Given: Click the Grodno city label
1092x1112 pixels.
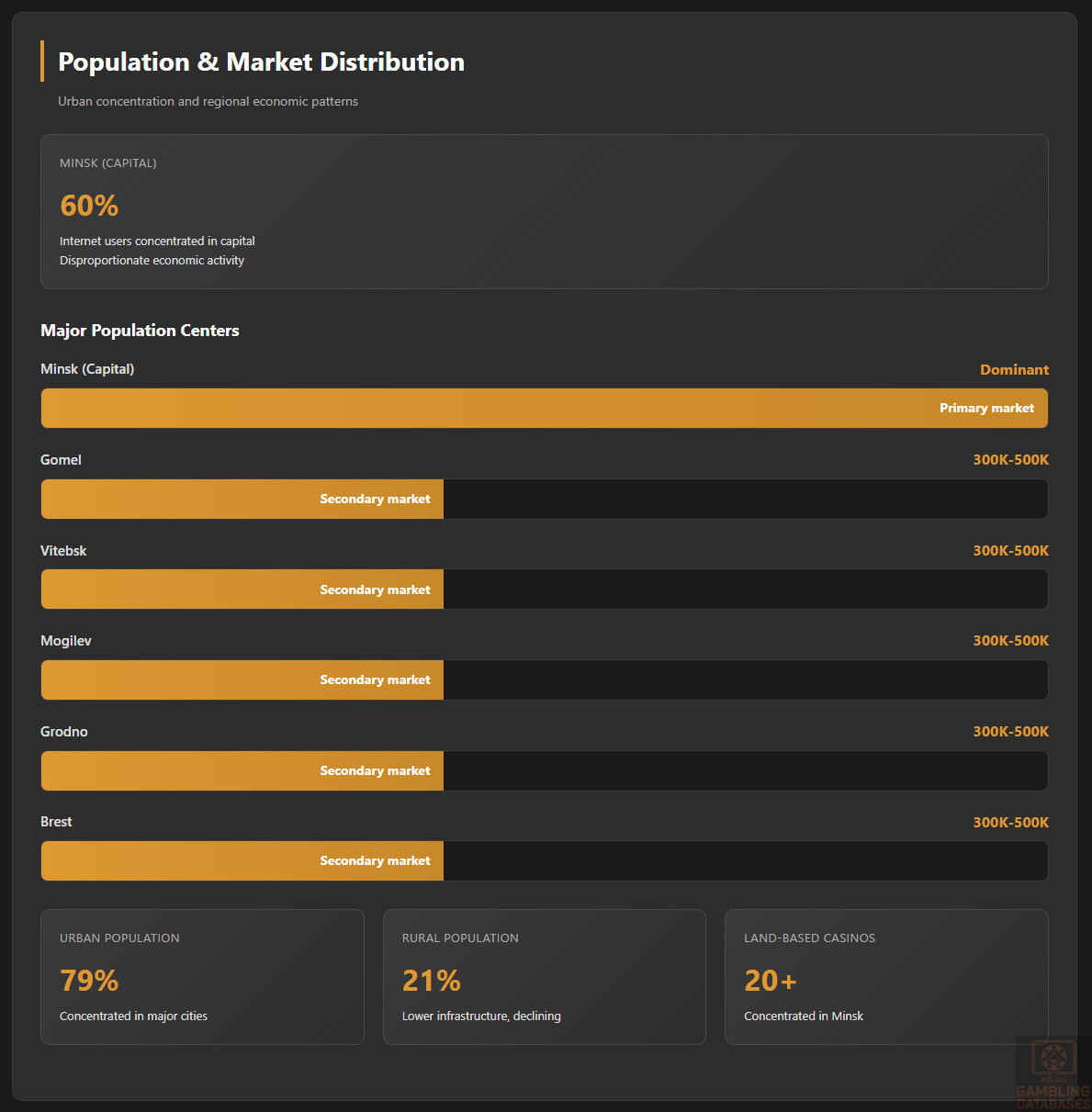Looking at the screenshot, I should click(x=64, y=732).
